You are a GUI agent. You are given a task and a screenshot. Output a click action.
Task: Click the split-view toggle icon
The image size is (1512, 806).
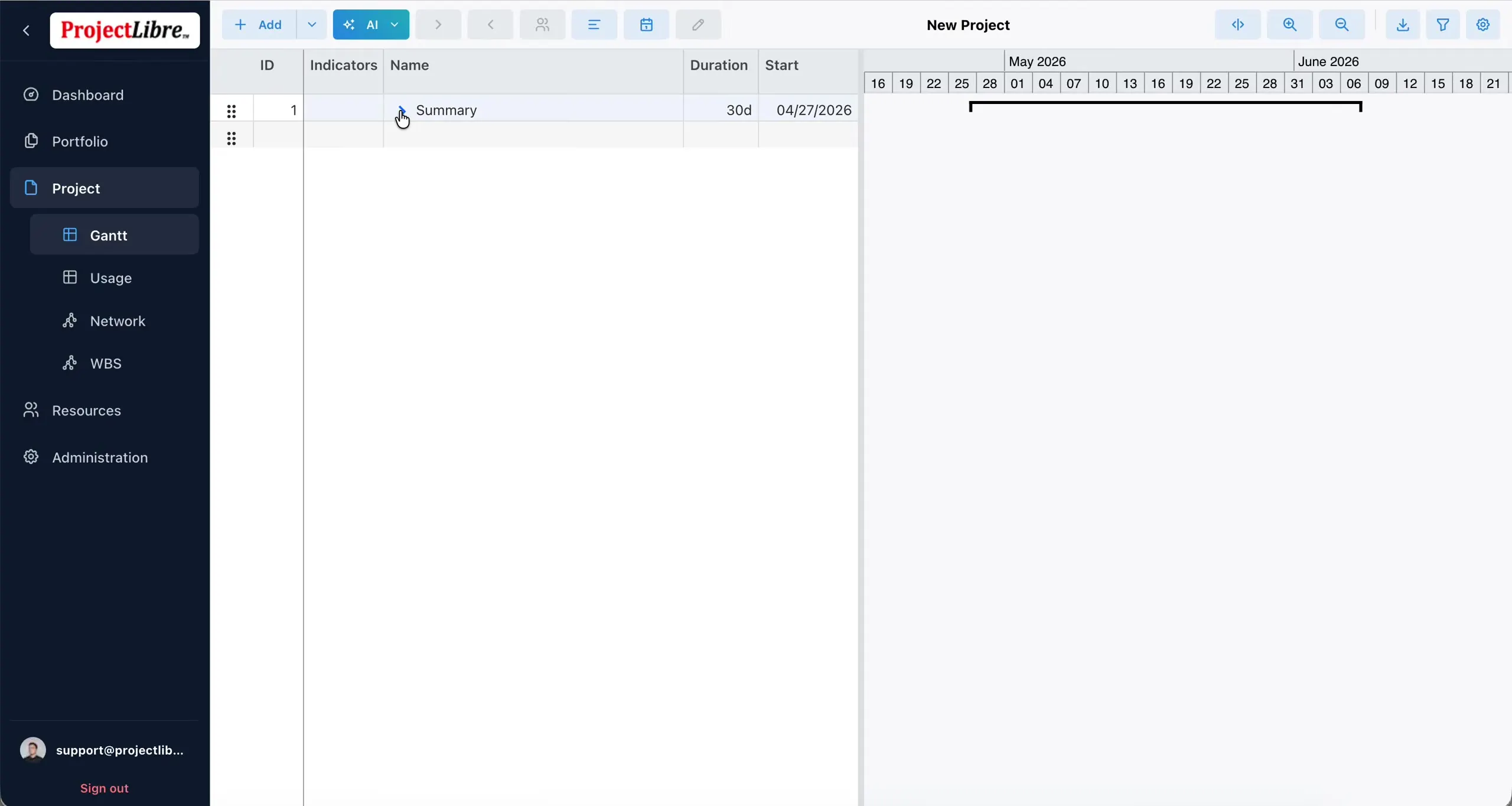point(1238,25)
